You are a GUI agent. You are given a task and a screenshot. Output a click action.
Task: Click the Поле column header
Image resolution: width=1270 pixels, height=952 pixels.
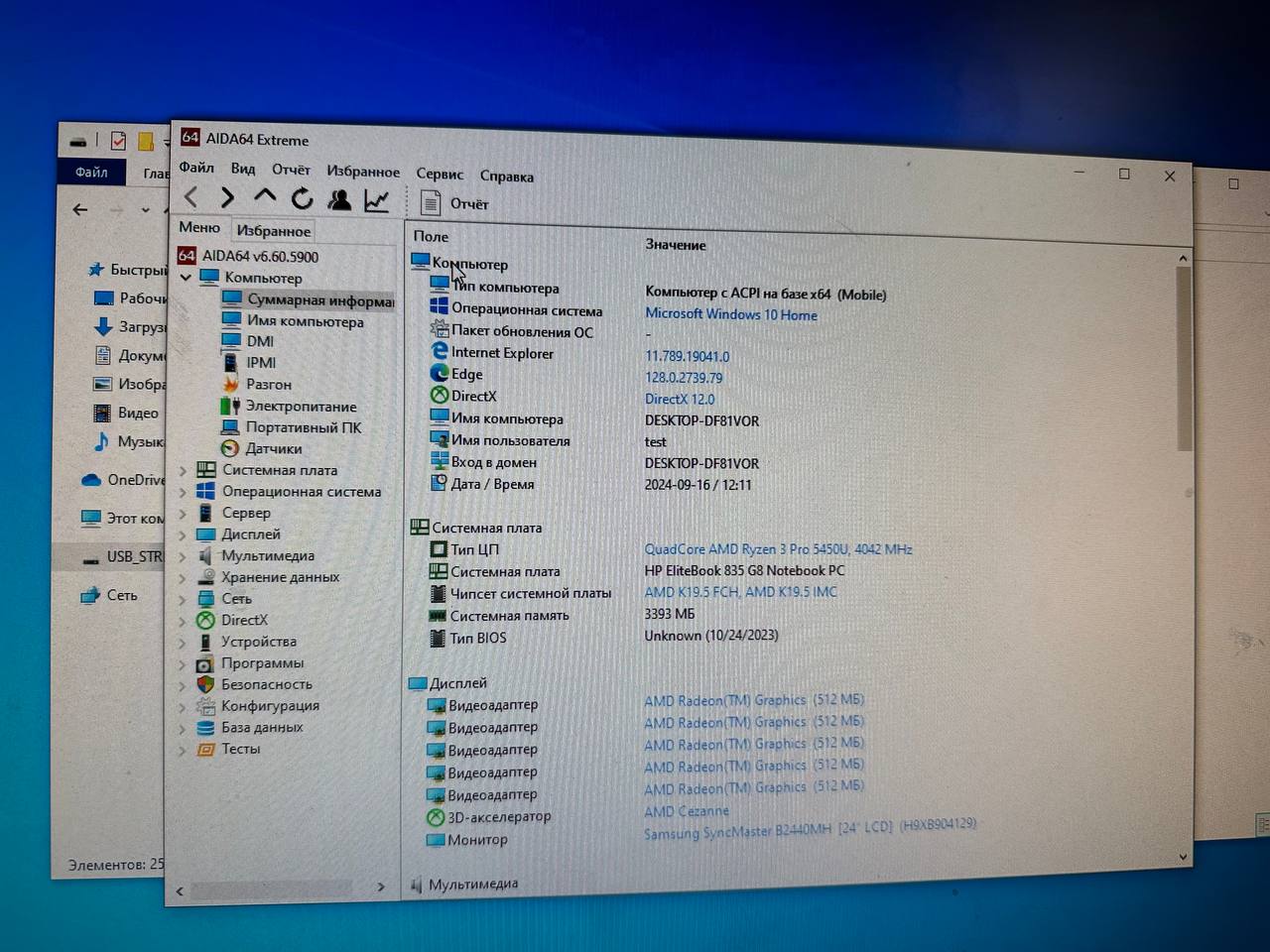pyautogui.click(x=431, y=236)
